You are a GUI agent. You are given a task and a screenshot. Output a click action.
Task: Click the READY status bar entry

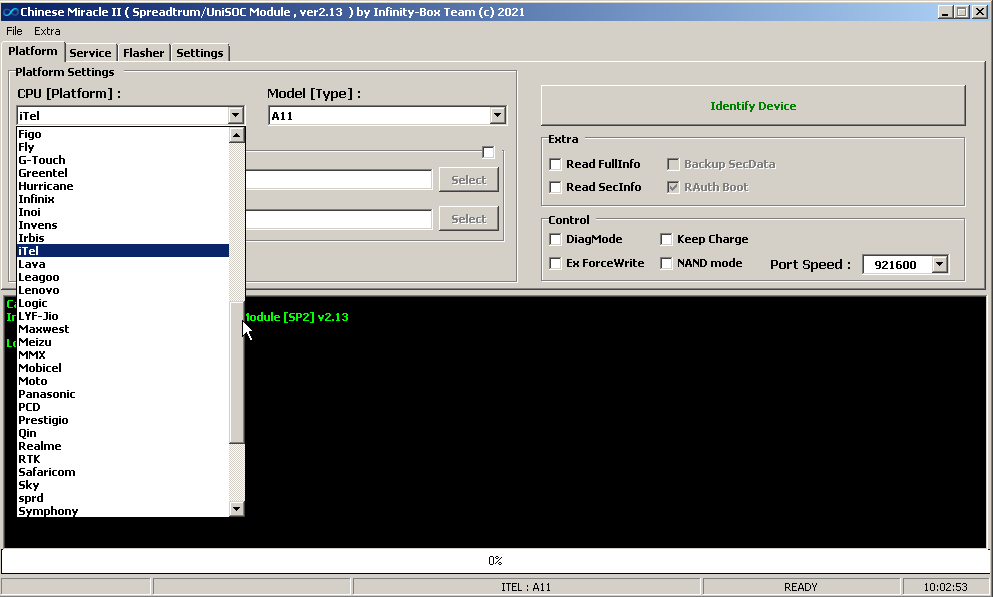click(801, 587)
